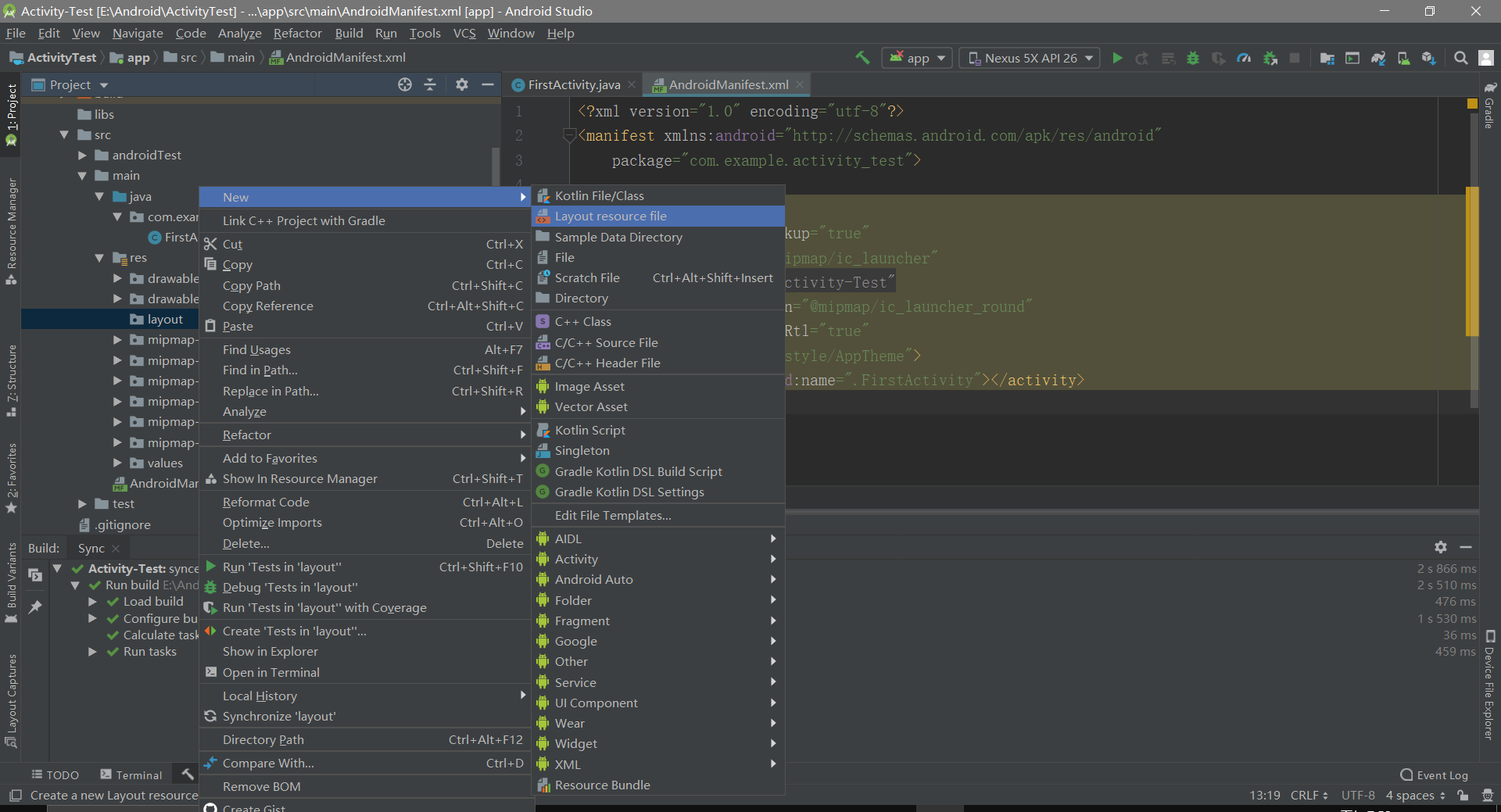Open the Refactor menu in menu bar

click(297, 34)
